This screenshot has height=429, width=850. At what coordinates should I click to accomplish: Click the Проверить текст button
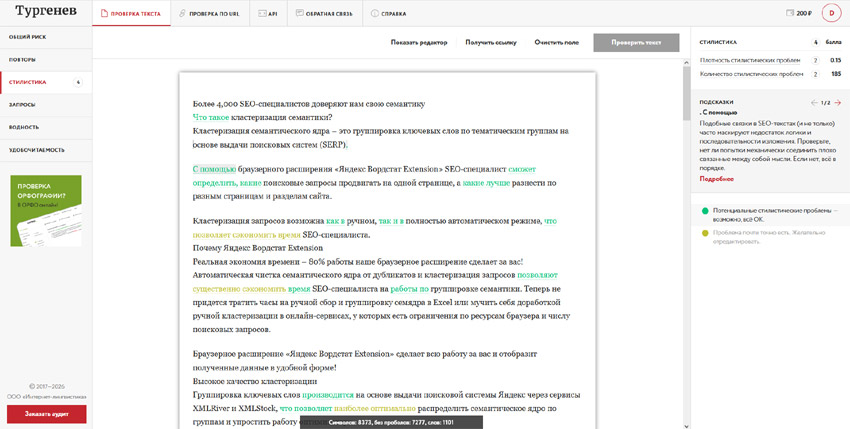[636, 43]
